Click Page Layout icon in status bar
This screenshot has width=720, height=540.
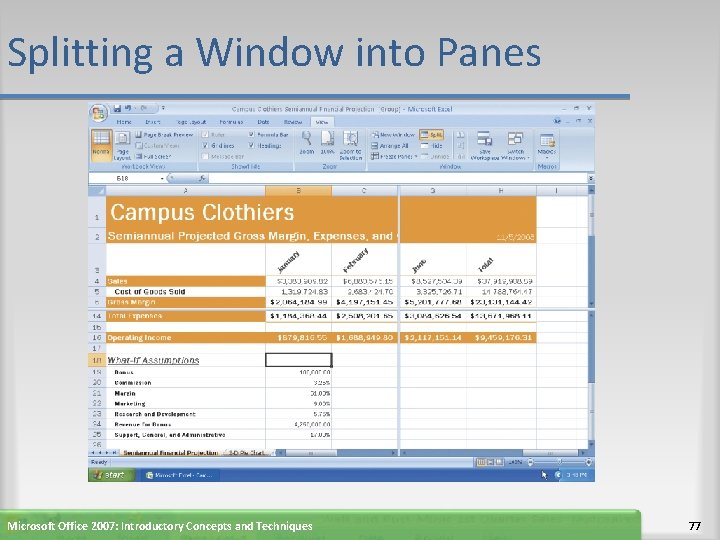point(490,462)
